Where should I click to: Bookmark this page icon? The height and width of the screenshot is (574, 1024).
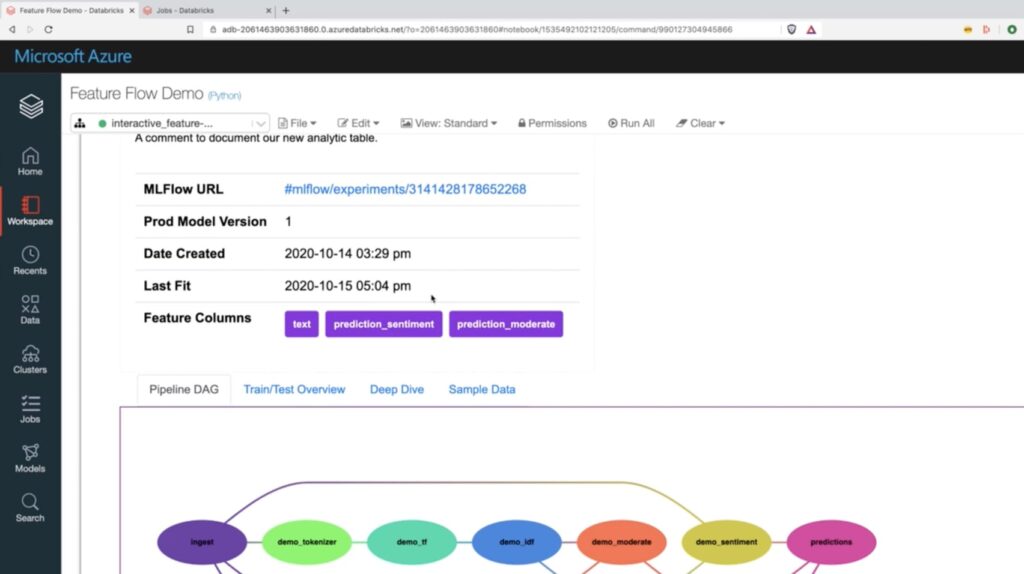pos(190,29)
